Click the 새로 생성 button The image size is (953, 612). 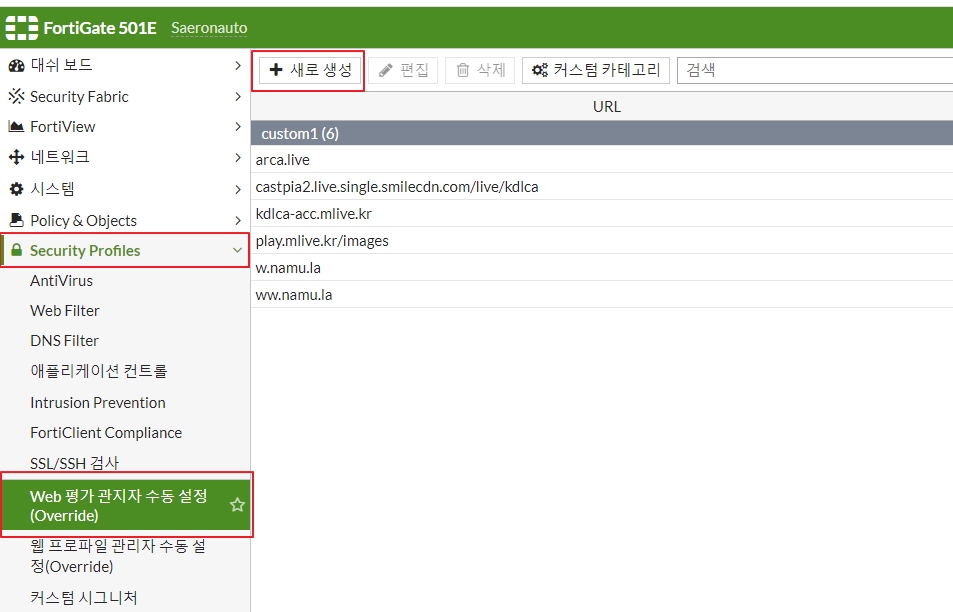coord(311,70)
